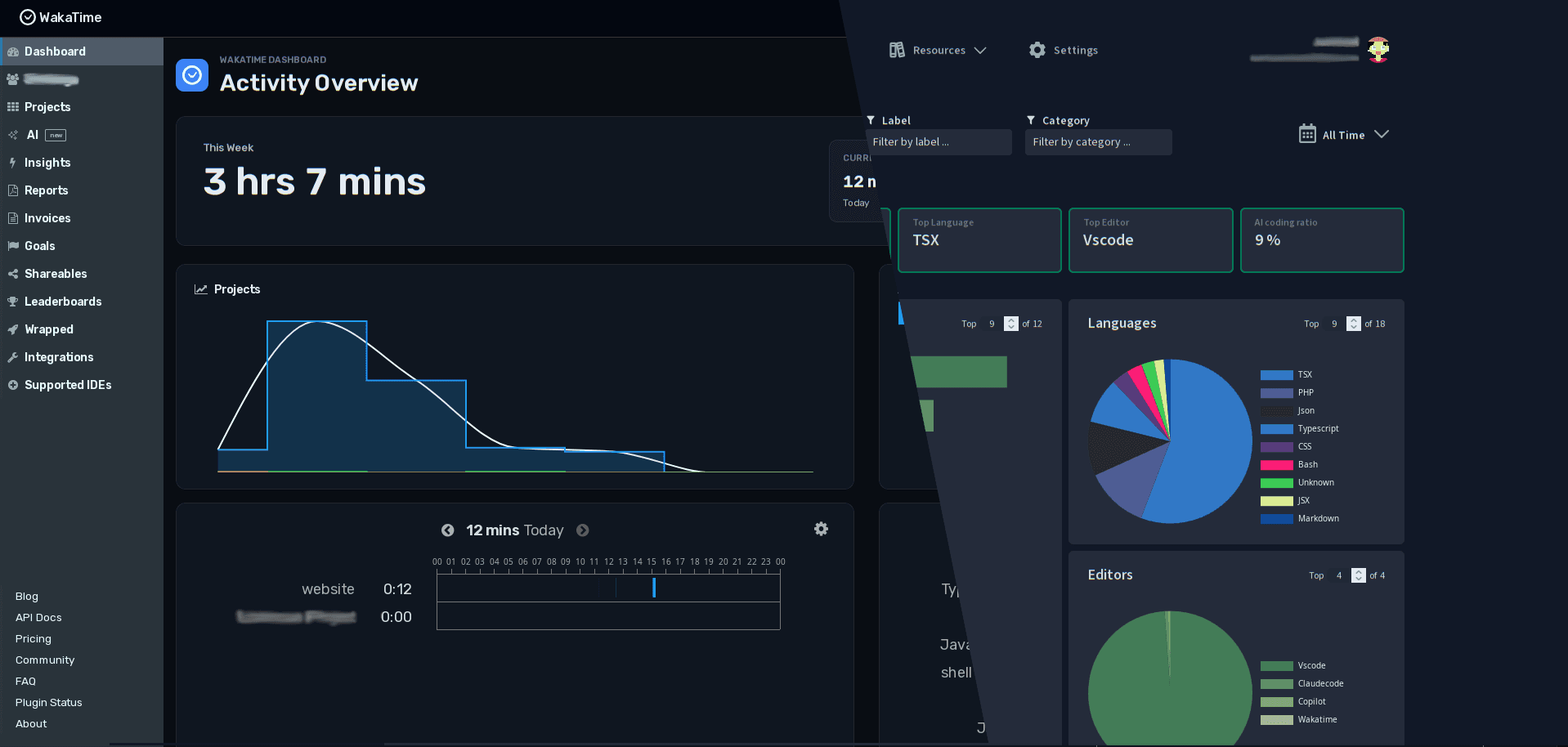1568x747 pixels.
Task: Open the Dashboard sidebar item
Action: 82,51
